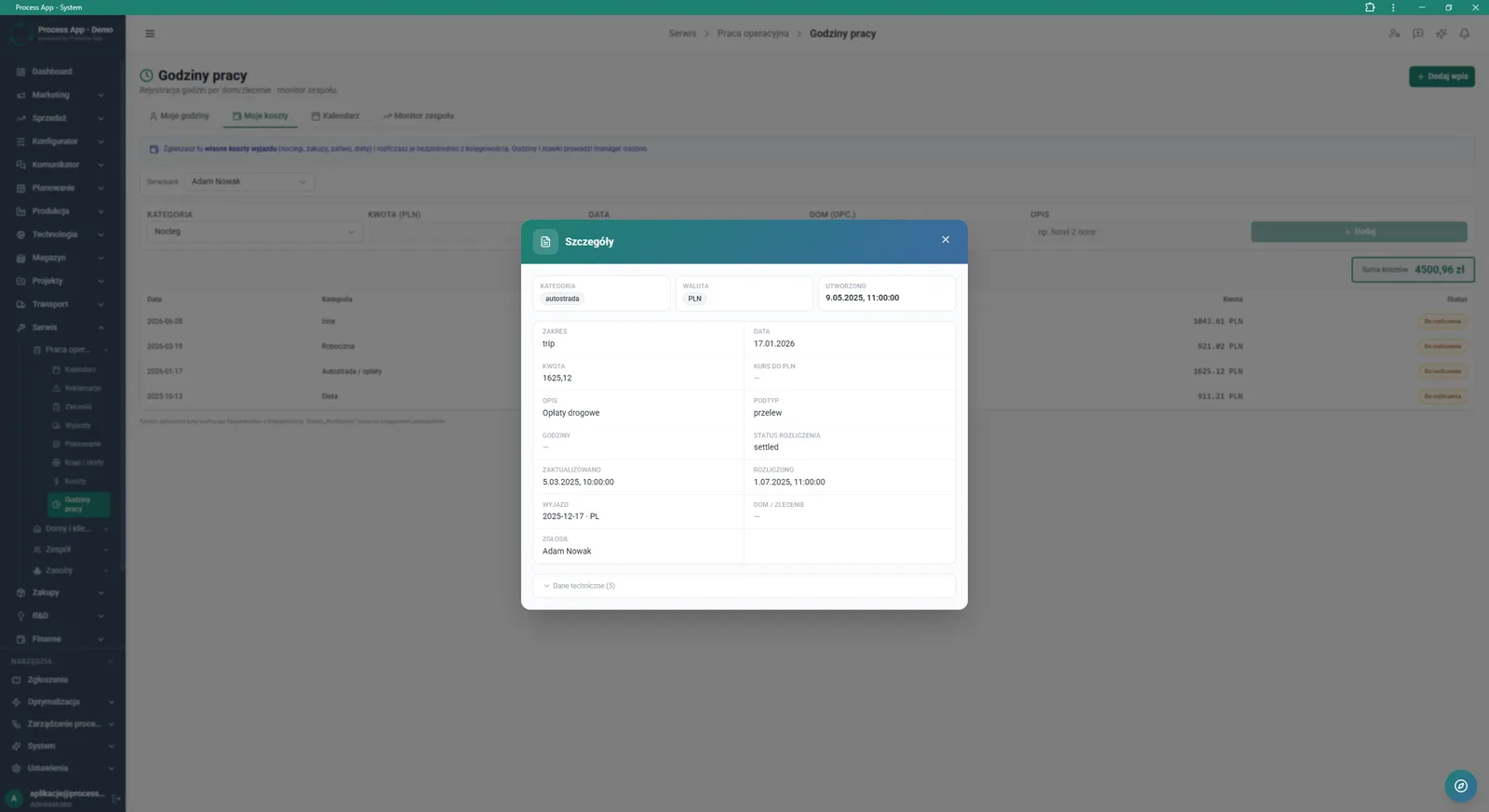
Task: Click the R&D lightbulb icon in the sidebar
Action: pyautogui.click(x=20, y=616)
